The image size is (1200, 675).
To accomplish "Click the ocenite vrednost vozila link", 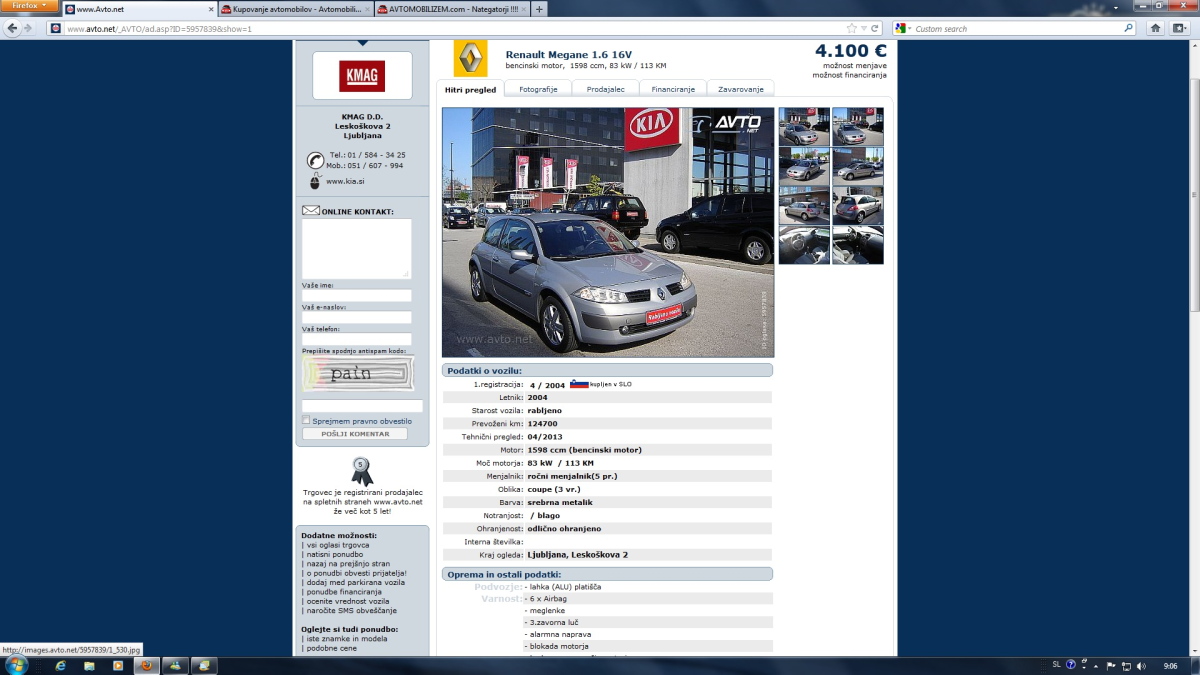I will pyautogui.click(x=348, y=601).
